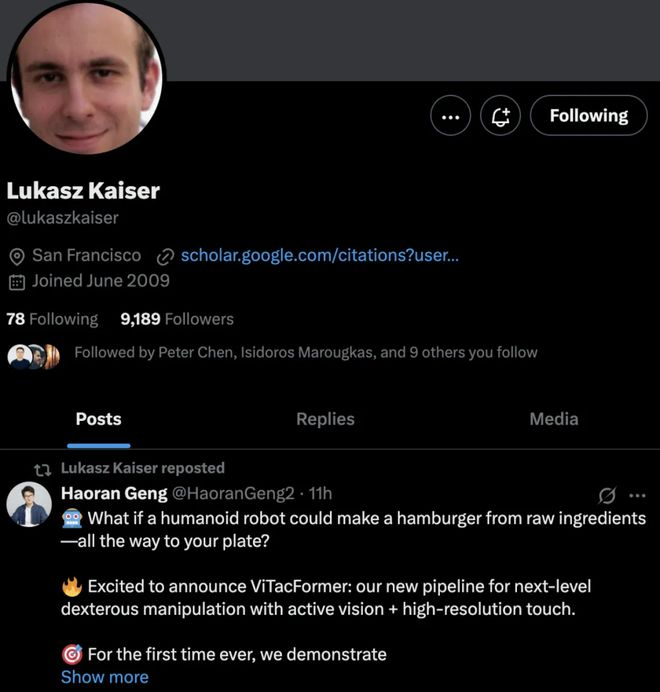660x692 pixels.
Task: View the 78 Following list
Action: [x=52, y=319]
